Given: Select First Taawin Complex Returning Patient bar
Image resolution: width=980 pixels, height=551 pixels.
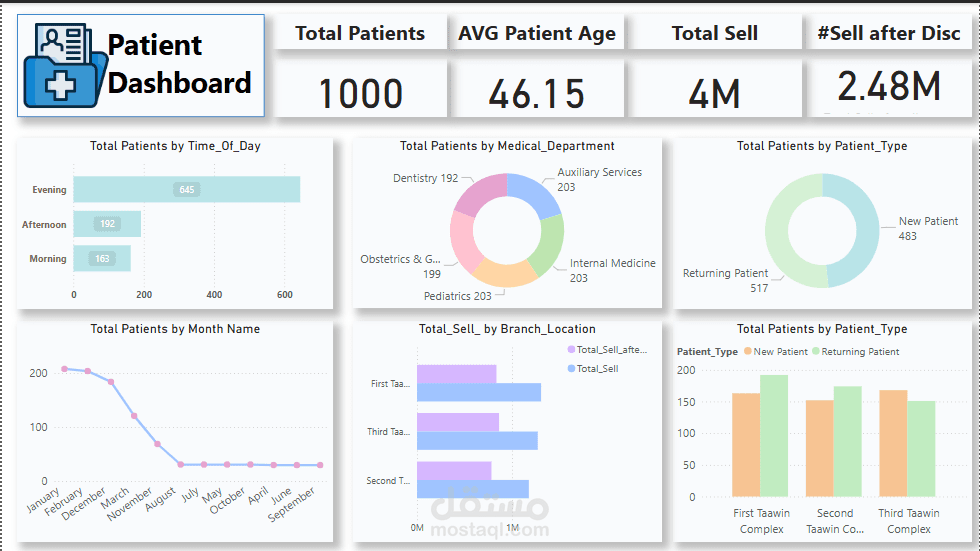Looking at the screenshot, I should (x=774, y=435).
